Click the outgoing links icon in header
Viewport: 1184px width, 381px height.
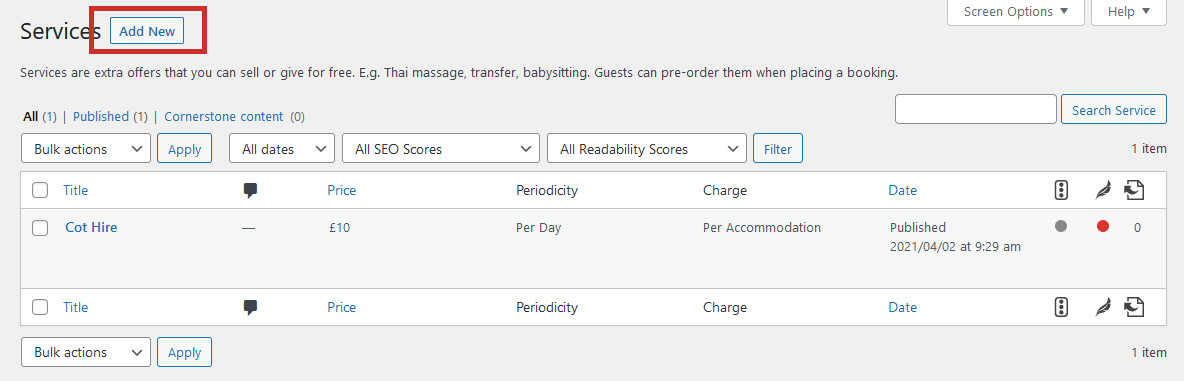tap(1134, 191)
